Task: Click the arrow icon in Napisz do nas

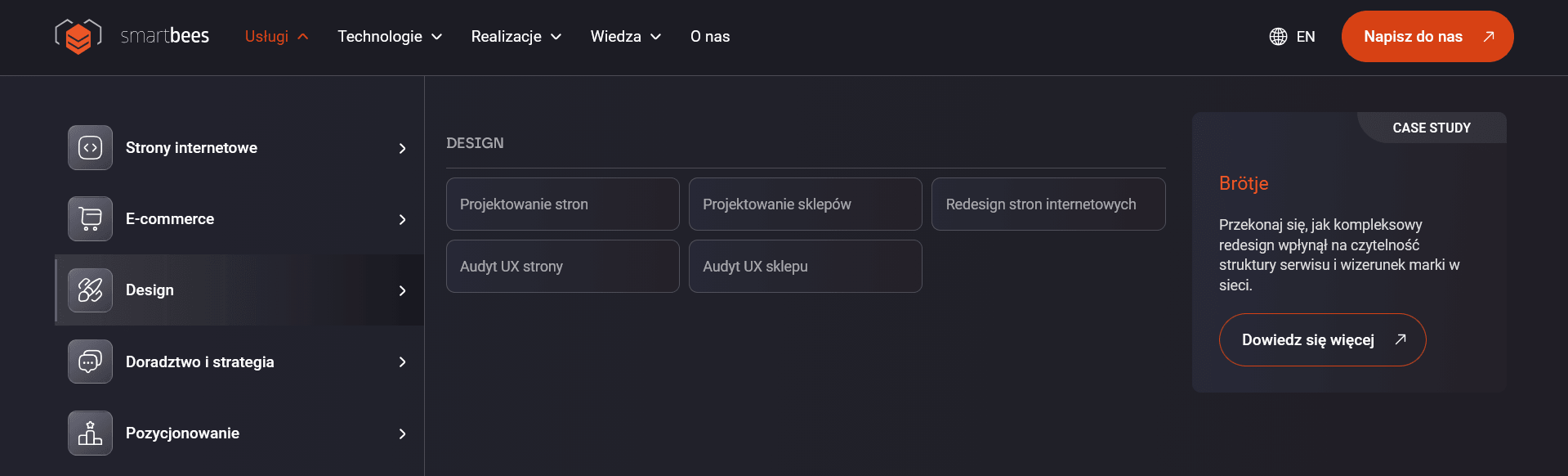Action: pyautogui.click(x=1489, y=37)
